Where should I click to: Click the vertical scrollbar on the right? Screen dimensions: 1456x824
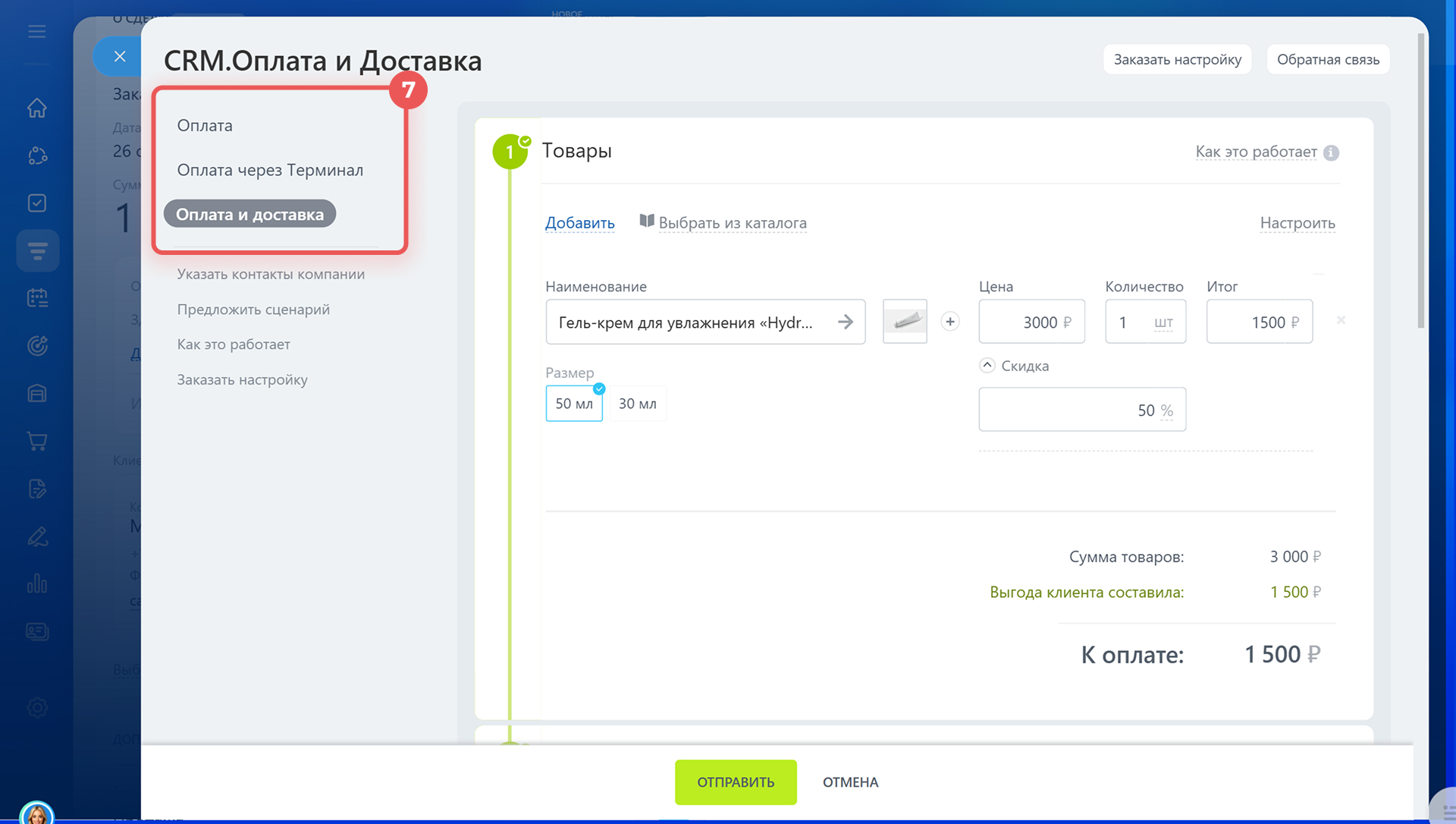click(x=1420, y=182)
